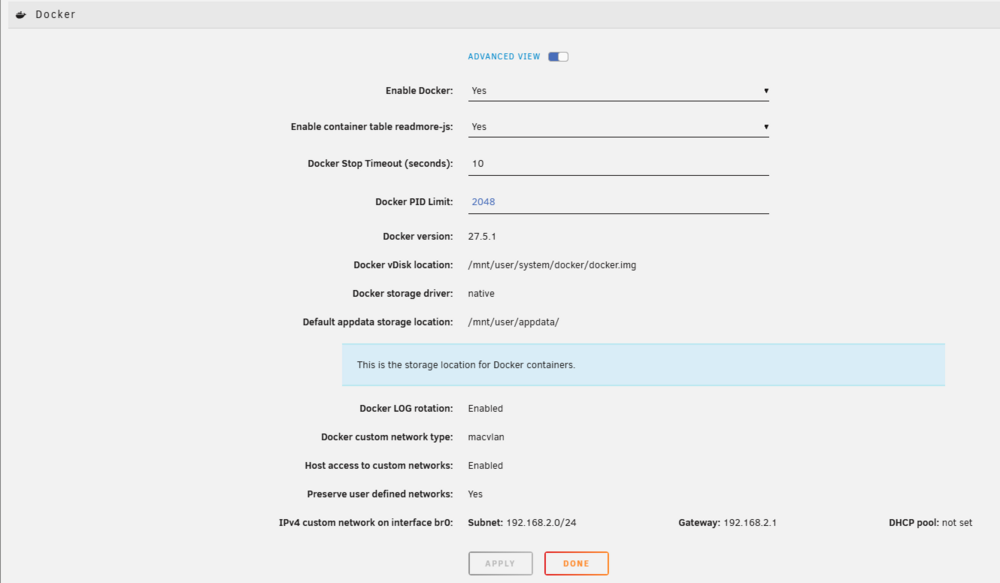Click the Docker custom network type label

tap(387, 437)
